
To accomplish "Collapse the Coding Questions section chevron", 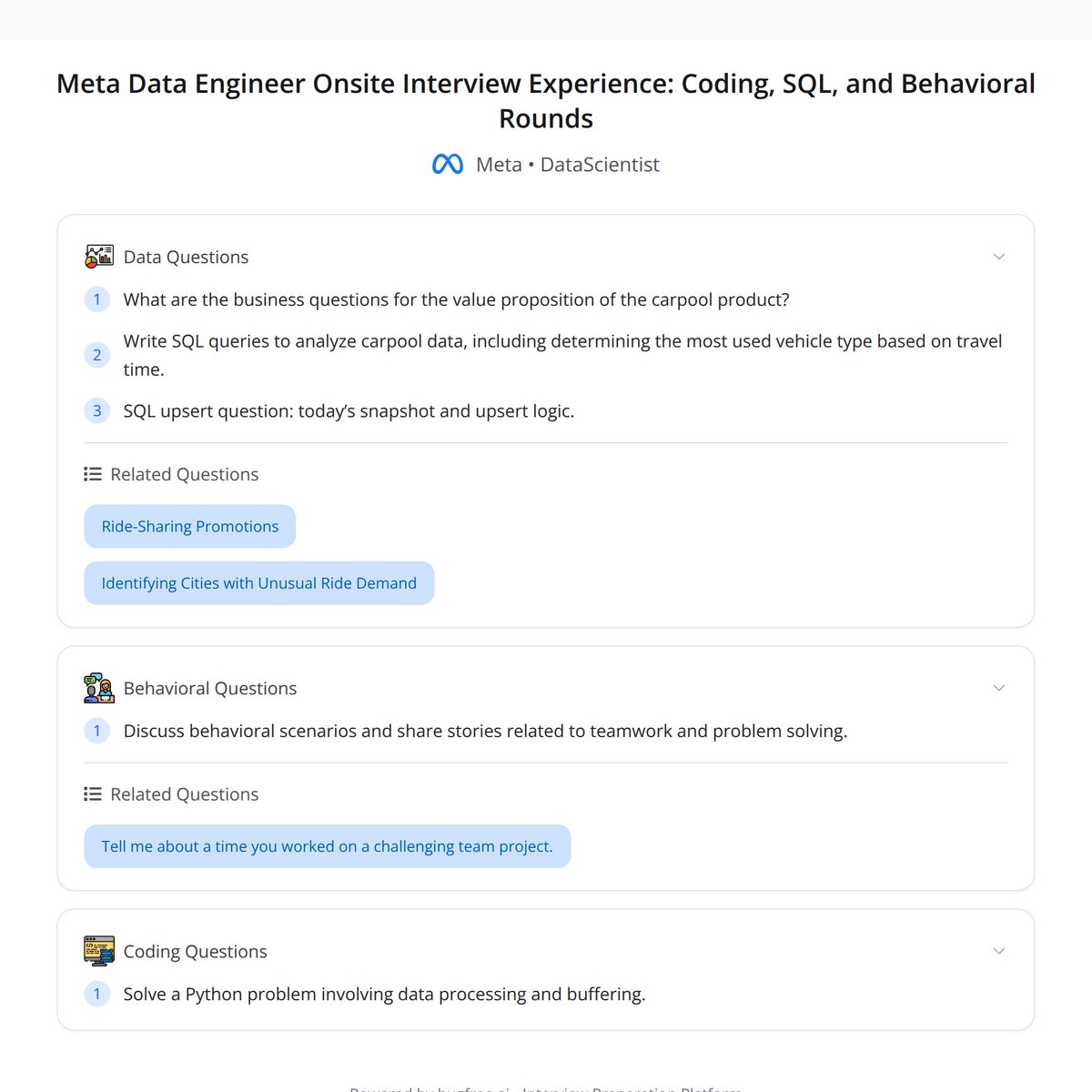I will click(998, 951).
